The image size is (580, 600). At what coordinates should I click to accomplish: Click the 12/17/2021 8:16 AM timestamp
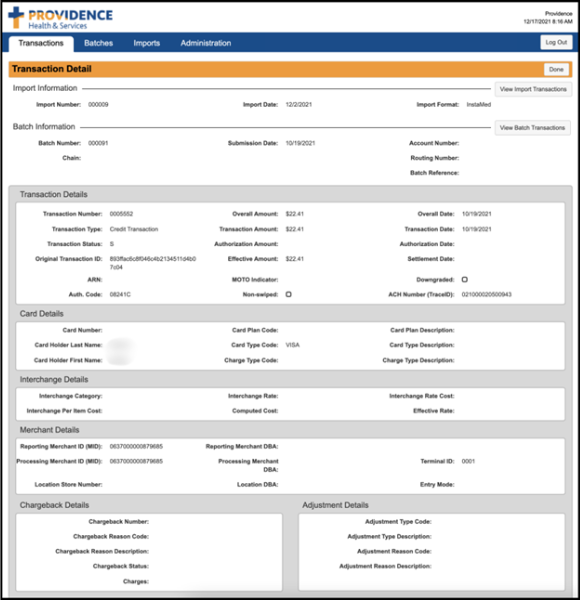(548, 21)
